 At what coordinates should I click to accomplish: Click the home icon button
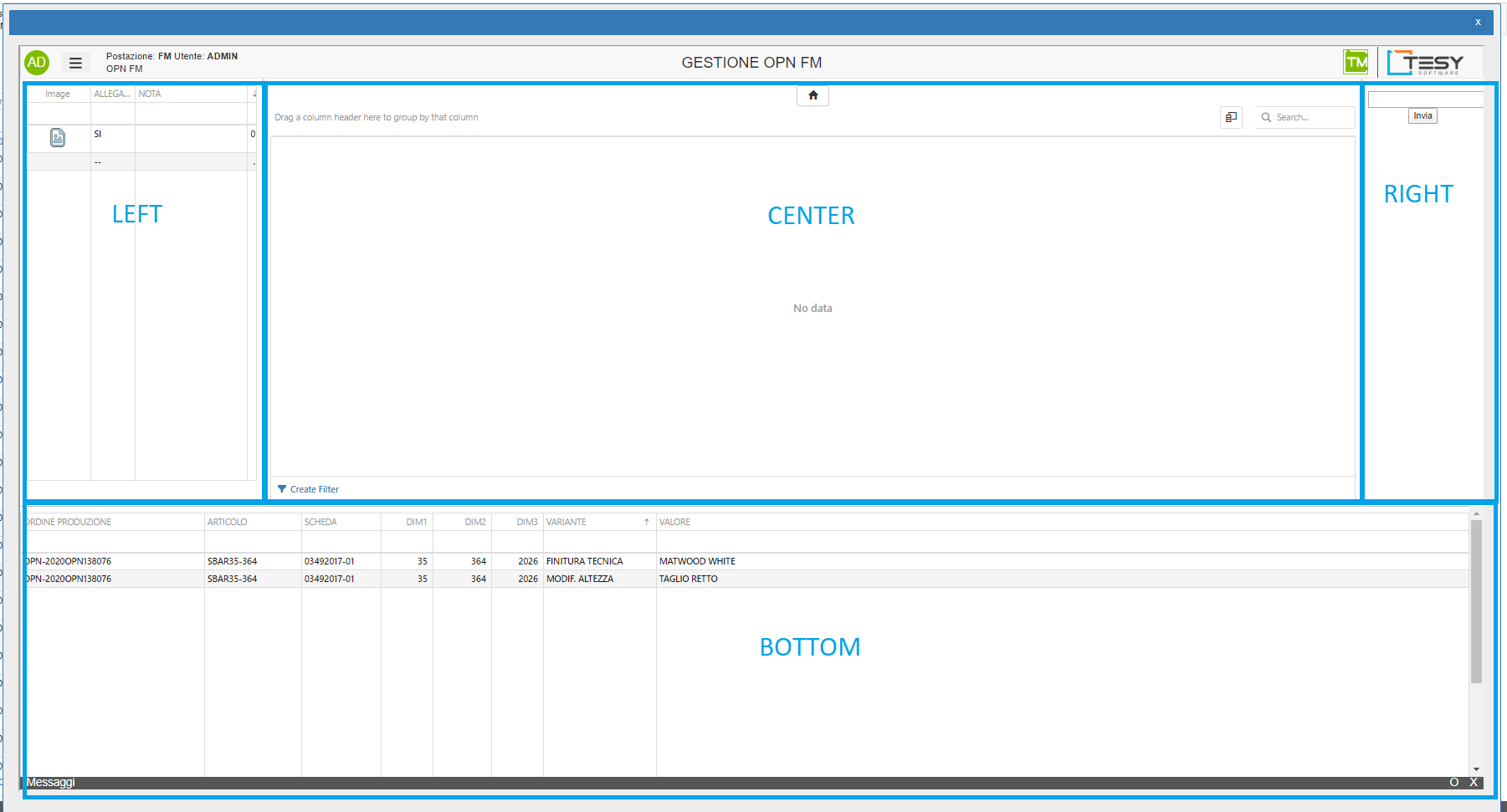tap(812, 95)
